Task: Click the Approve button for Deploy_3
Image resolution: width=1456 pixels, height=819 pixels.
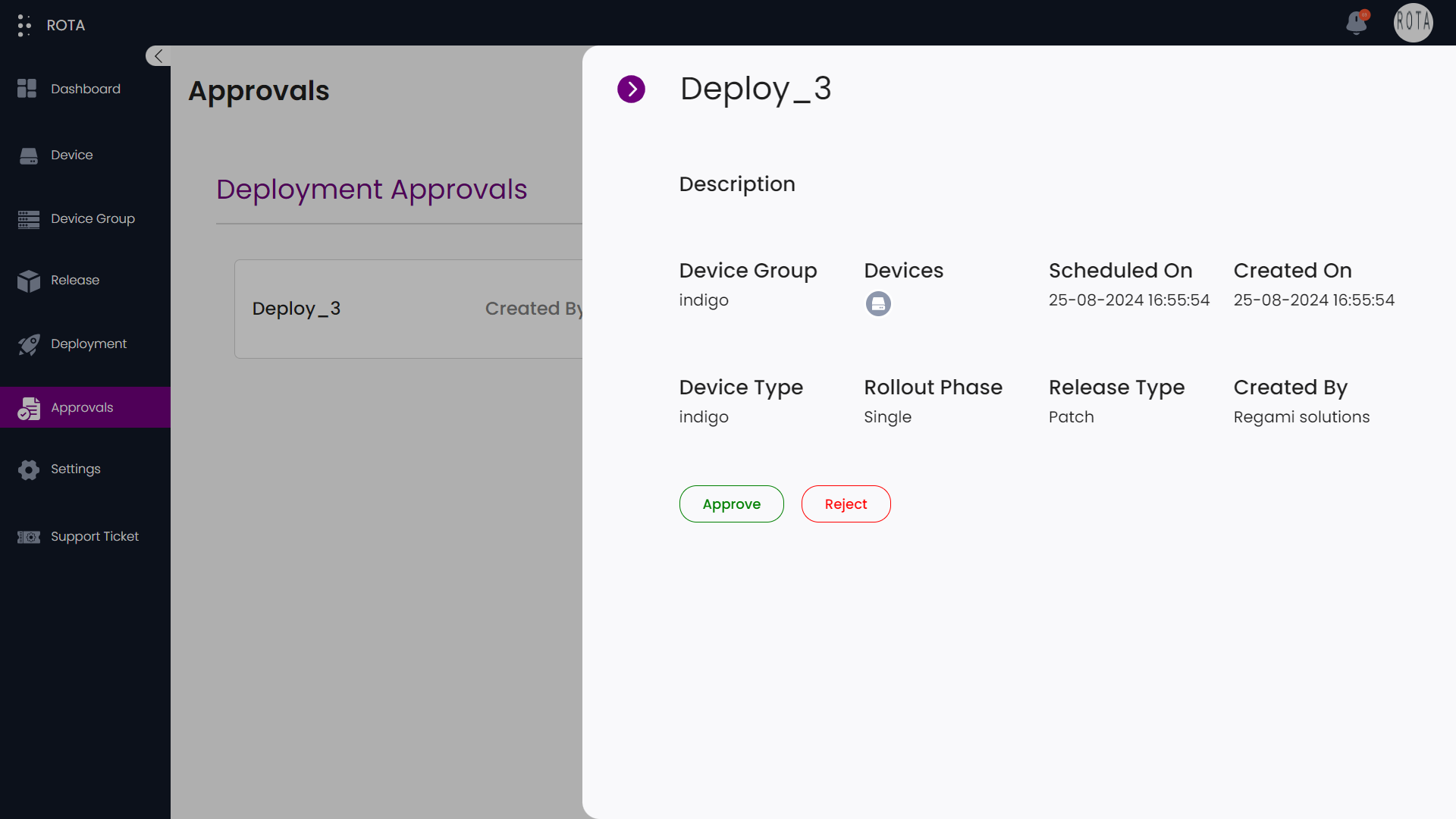Action: (x=731, y=503)
